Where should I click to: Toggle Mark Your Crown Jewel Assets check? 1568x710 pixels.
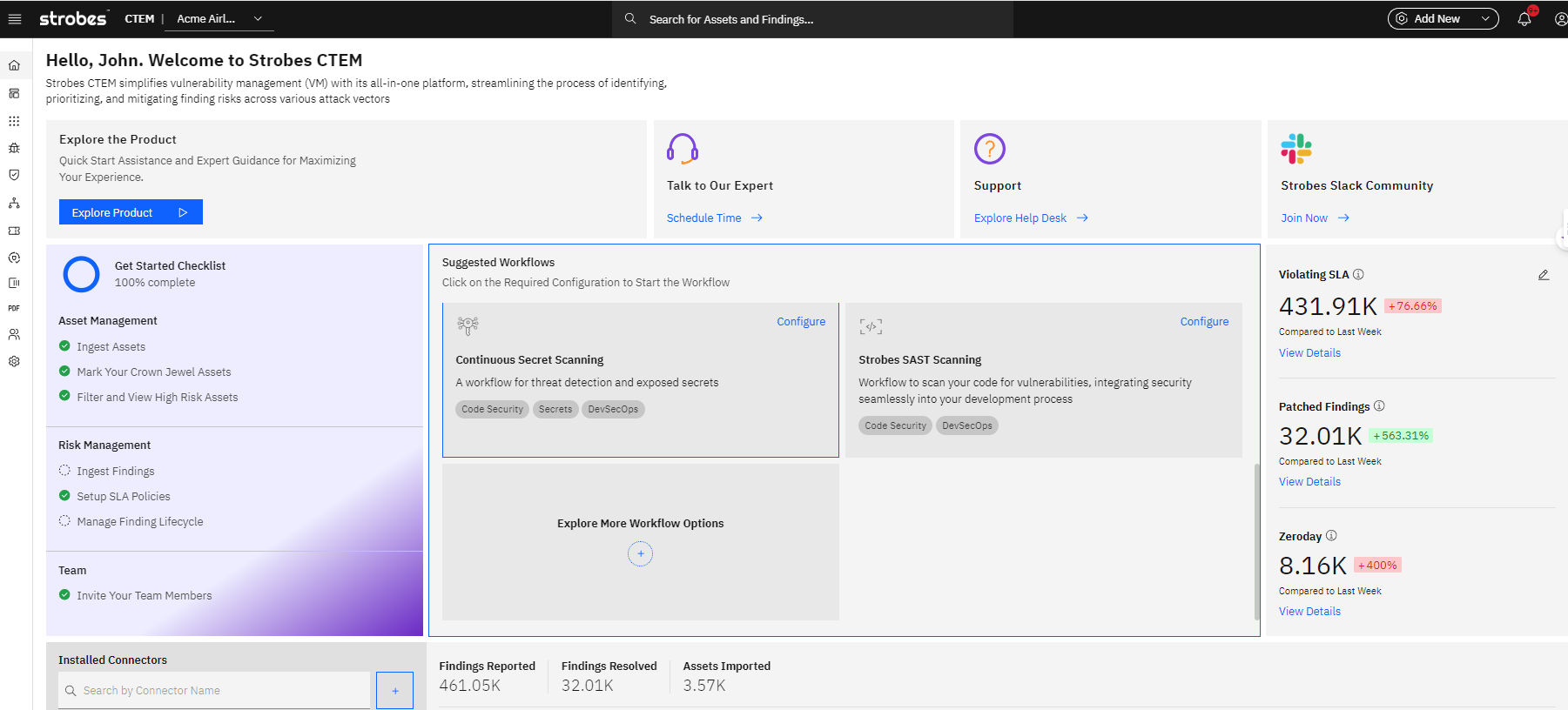pyautogui.click(x=64, y=371)
